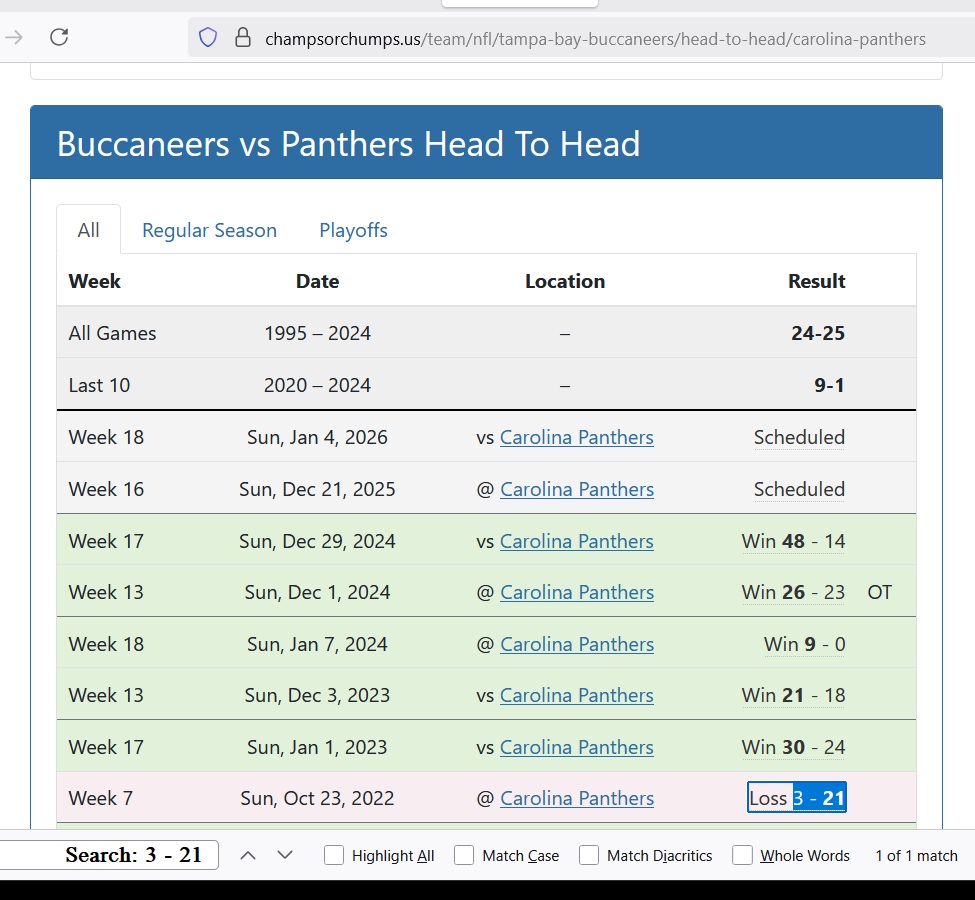The width and height of the screenshot is (975, 900).
Task: Click the browser reload icon
Action: pyautogui.click(x=59, y=38)
